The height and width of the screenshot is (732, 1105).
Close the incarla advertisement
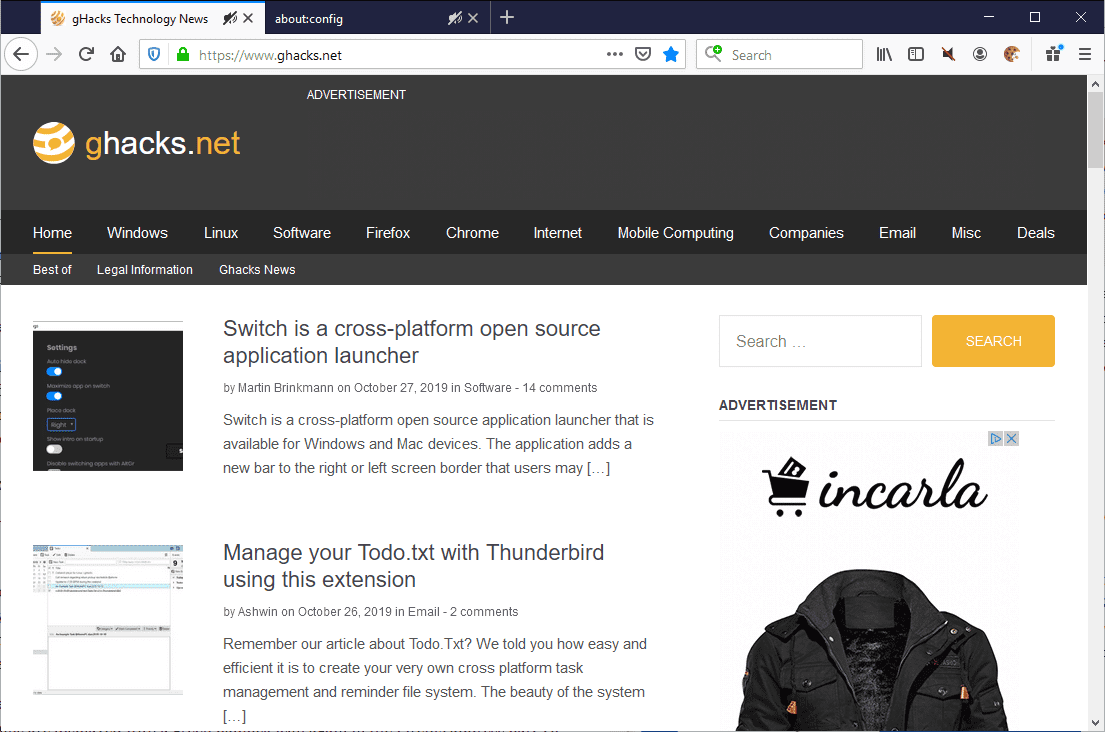click(1011, 438)
